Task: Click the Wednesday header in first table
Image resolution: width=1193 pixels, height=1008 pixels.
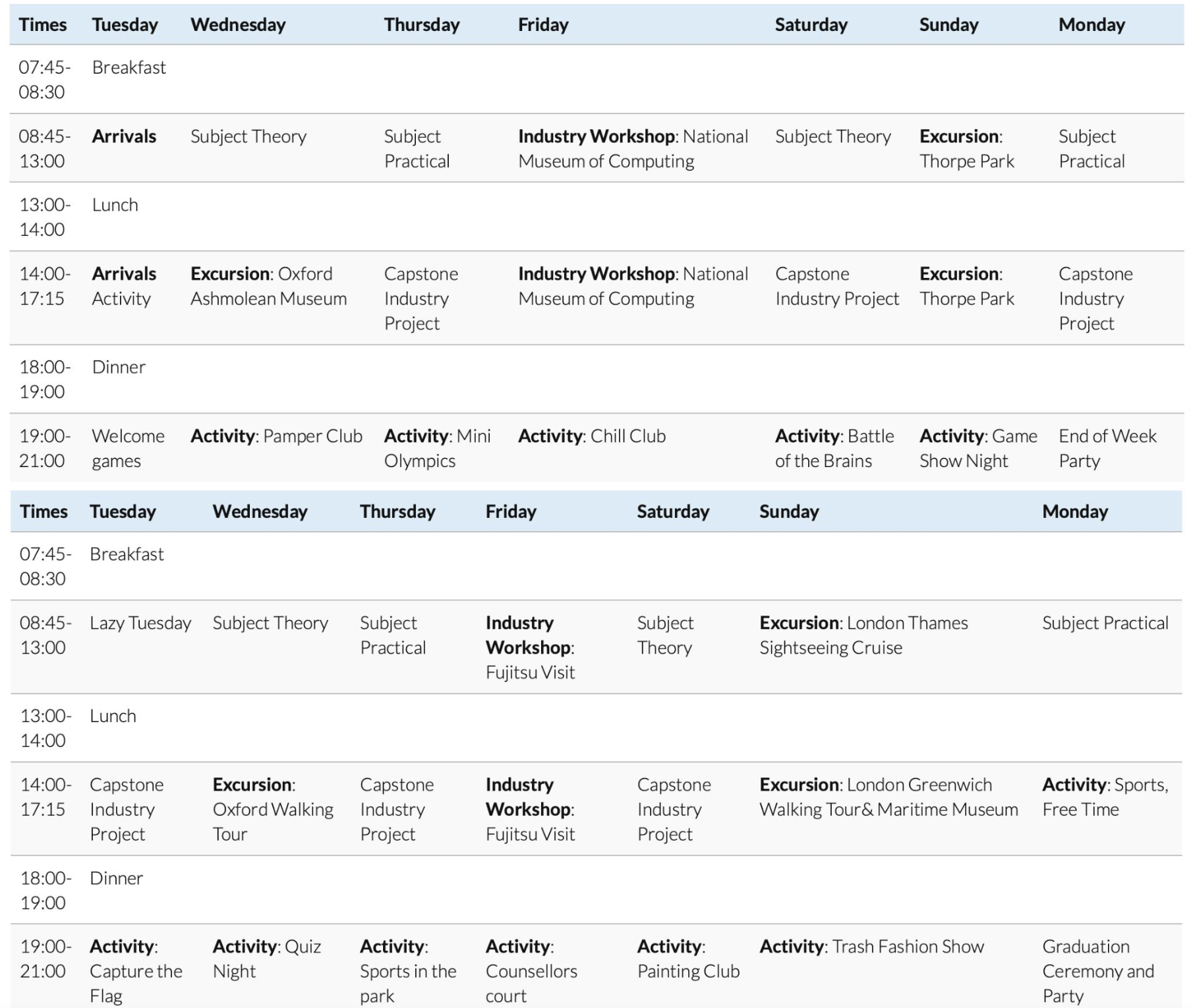Action: (238, 25)
